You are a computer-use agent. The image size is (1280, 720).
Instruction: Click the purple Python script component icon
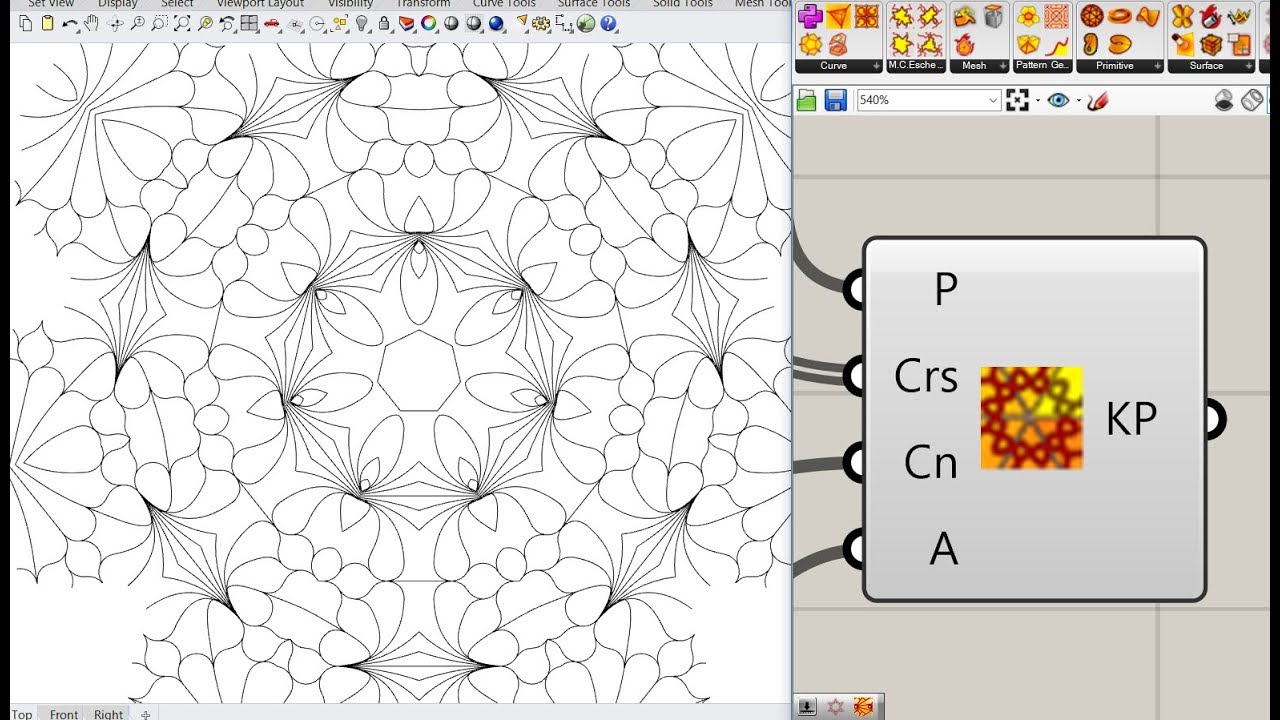(x=811, y=16)
